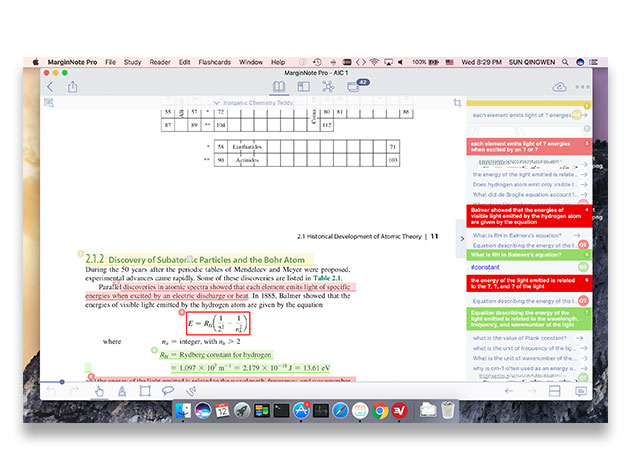Open Time Machine icon in the menu bar
This screenshot has height=473, width=630.
pos(317,62)
